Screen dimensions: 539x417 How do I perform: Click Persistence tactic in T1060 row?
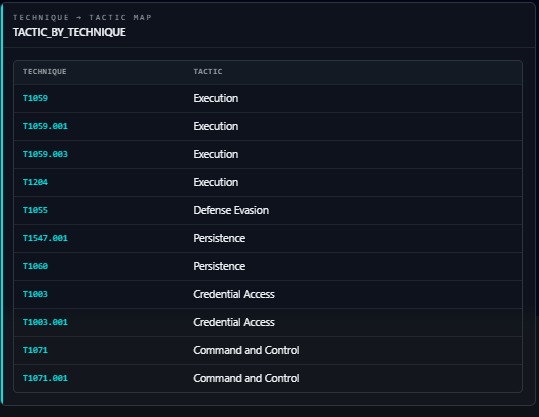219,266
